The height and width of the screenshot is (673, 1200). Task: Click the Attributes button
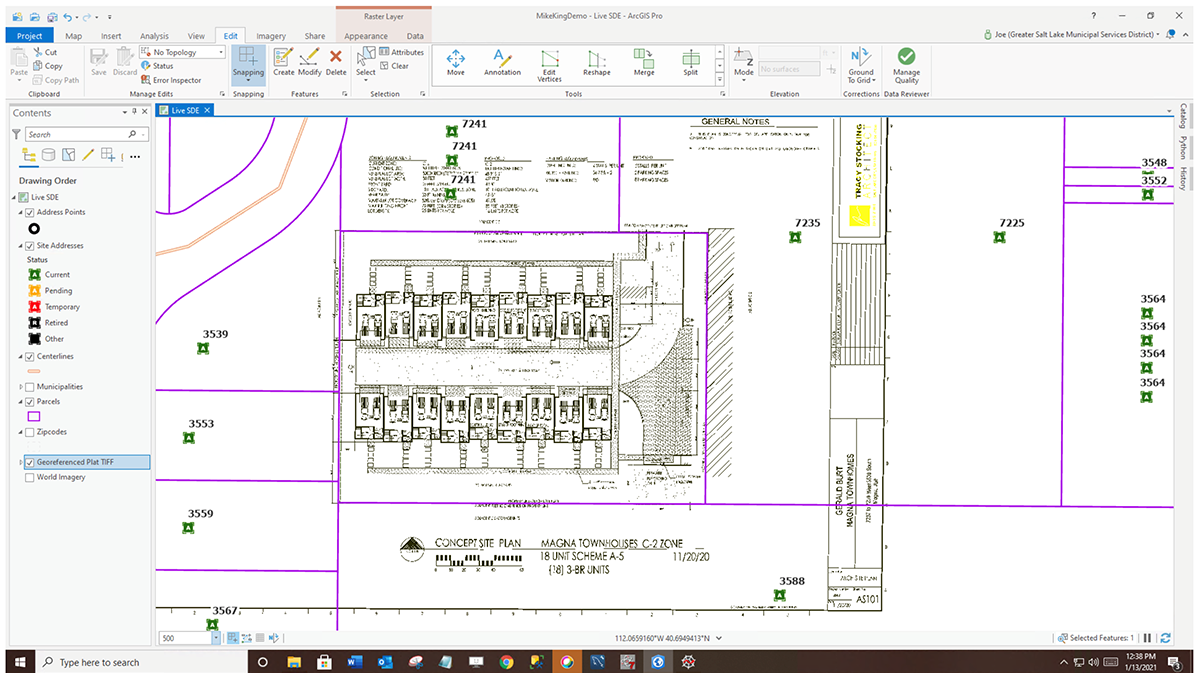click(400, 52)
